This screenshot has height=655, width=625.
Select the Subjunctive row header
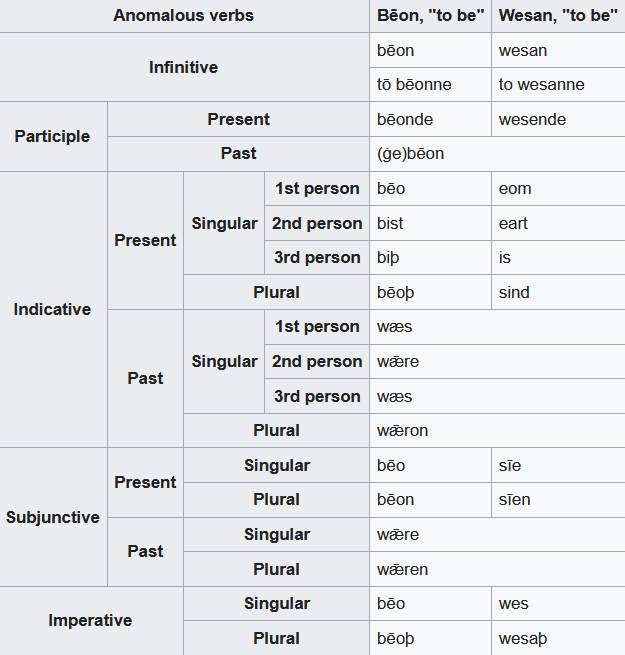click(52, 517)
